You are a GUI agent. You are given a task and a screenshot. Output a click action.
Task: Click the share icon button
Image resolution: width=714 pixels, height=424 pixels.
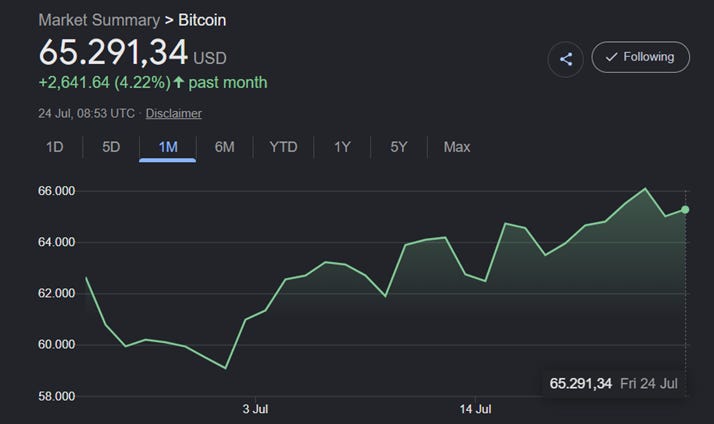pyautogui.click(x=566, y=59)
